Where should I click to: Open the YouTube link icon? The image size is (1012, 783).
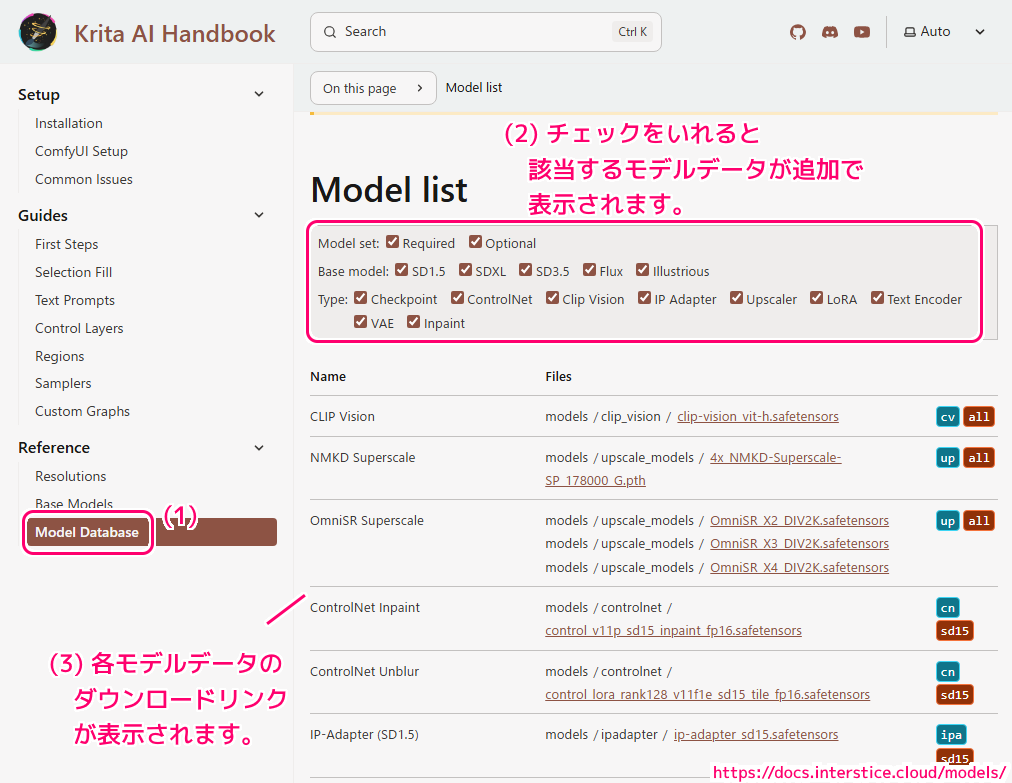point(862,32)
